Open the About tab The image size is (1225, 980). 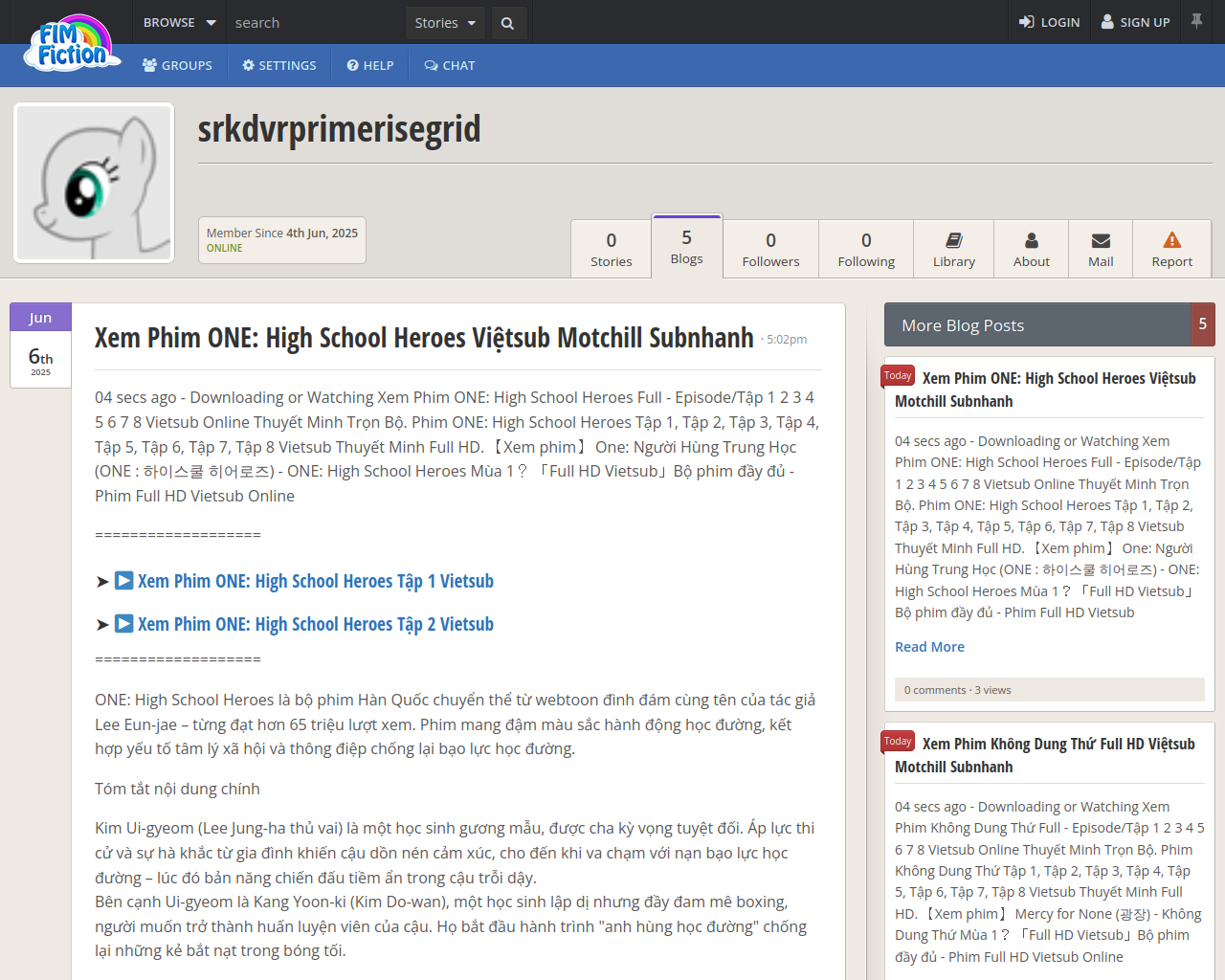coord(1032,249)
